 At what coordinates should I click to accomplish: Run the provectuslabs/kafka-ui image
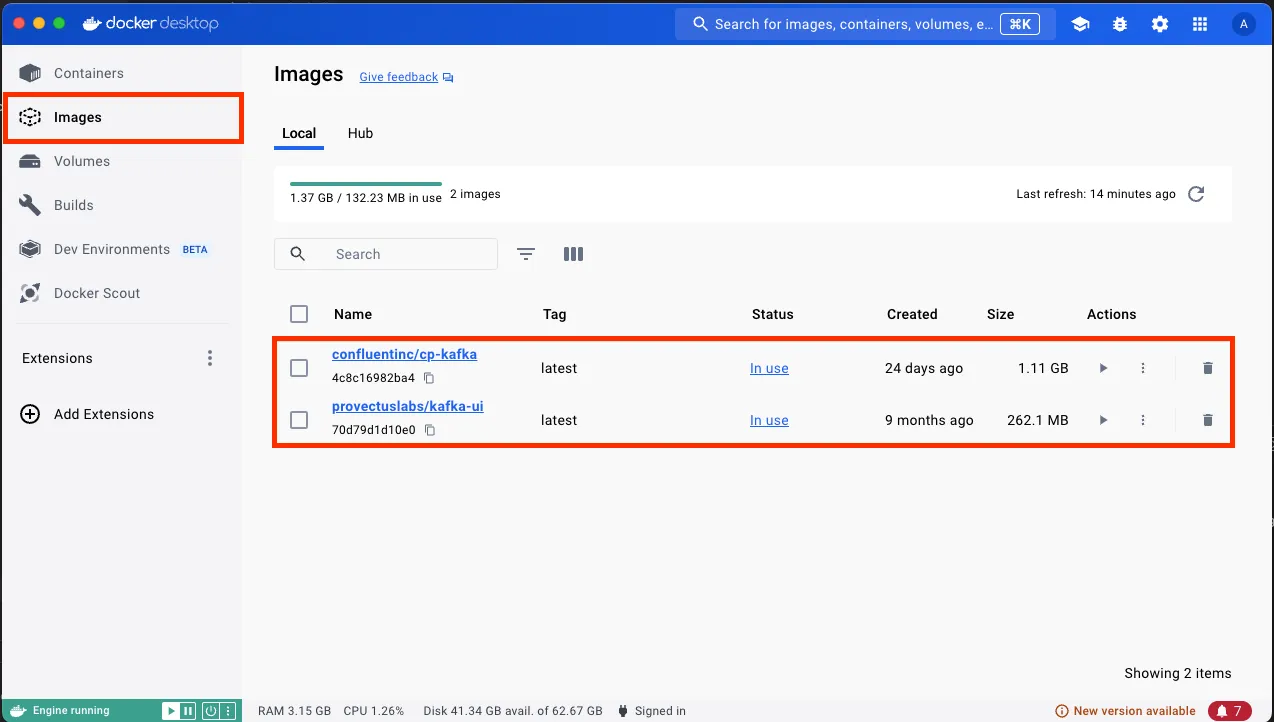point(1103,420)
